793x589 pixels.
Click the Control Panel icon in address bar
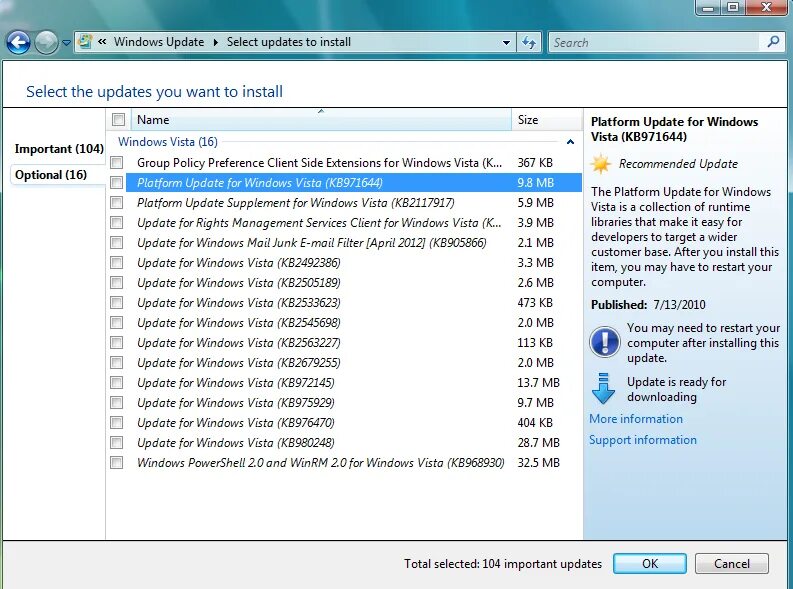coord(85,41)
